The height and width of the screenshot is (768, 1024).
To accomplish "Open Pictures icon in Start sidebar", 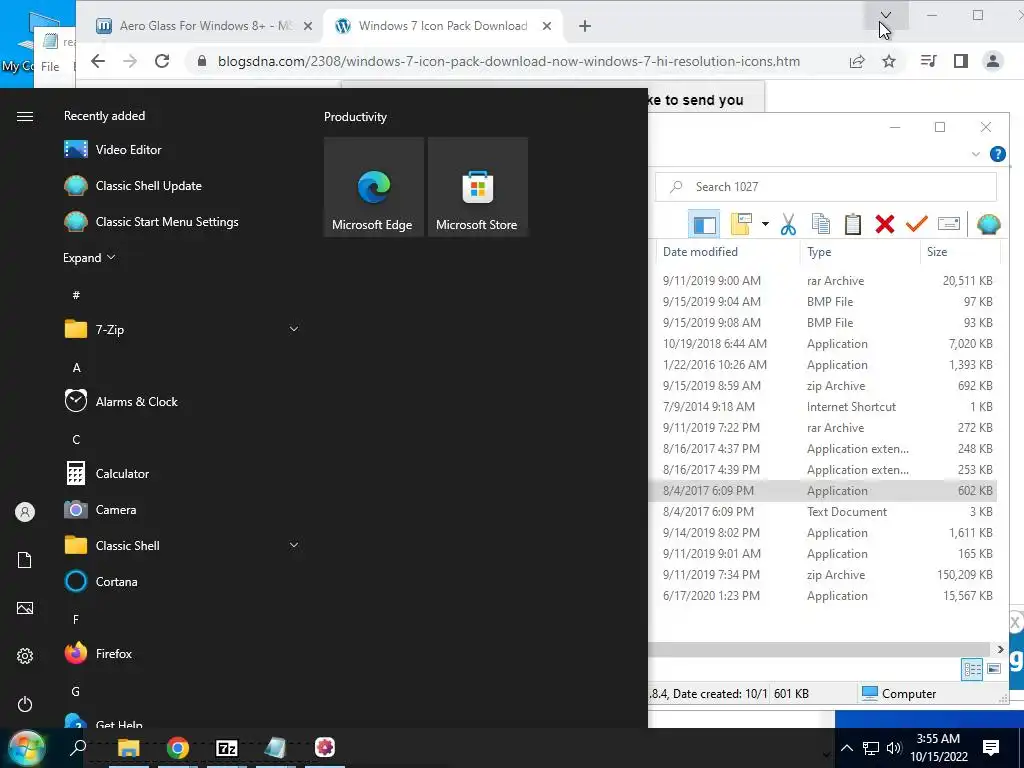I will pyautogui.click(x=25, y=608).
